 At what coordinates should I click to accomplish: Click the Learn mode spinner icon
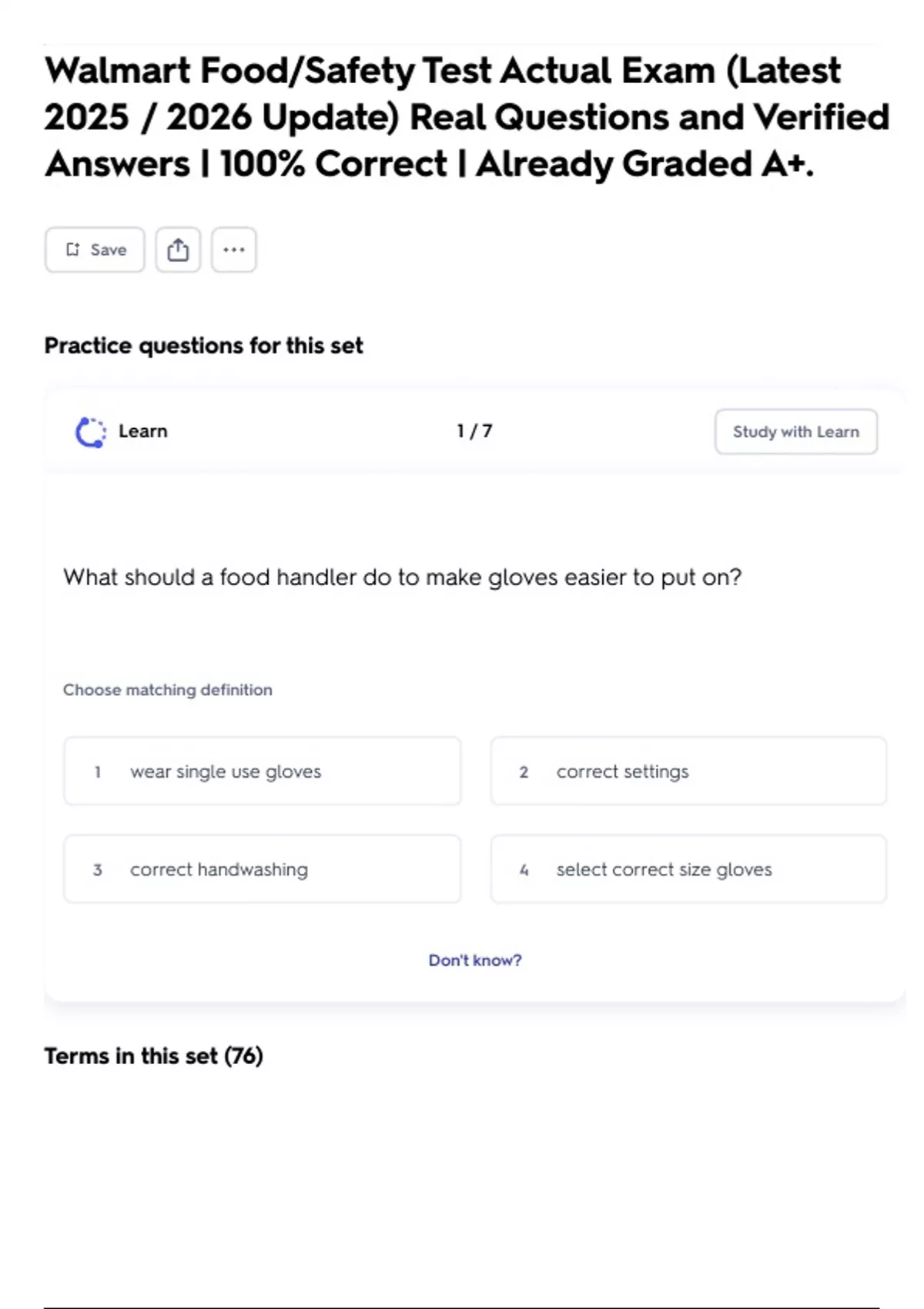point(91,432)
